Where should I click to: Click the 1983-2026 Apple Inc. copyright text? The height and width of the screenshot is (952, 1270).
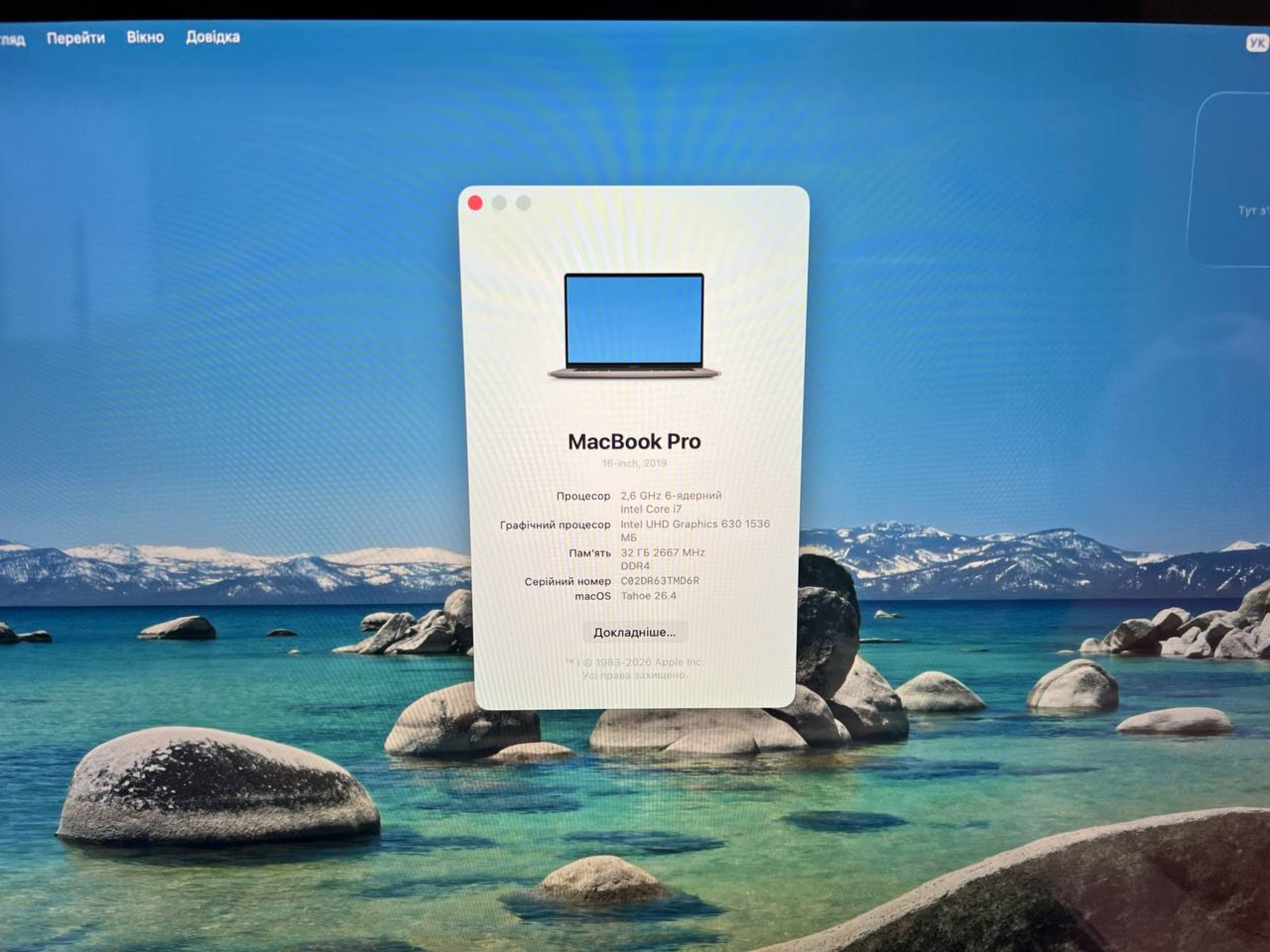[x=635, y=662]
